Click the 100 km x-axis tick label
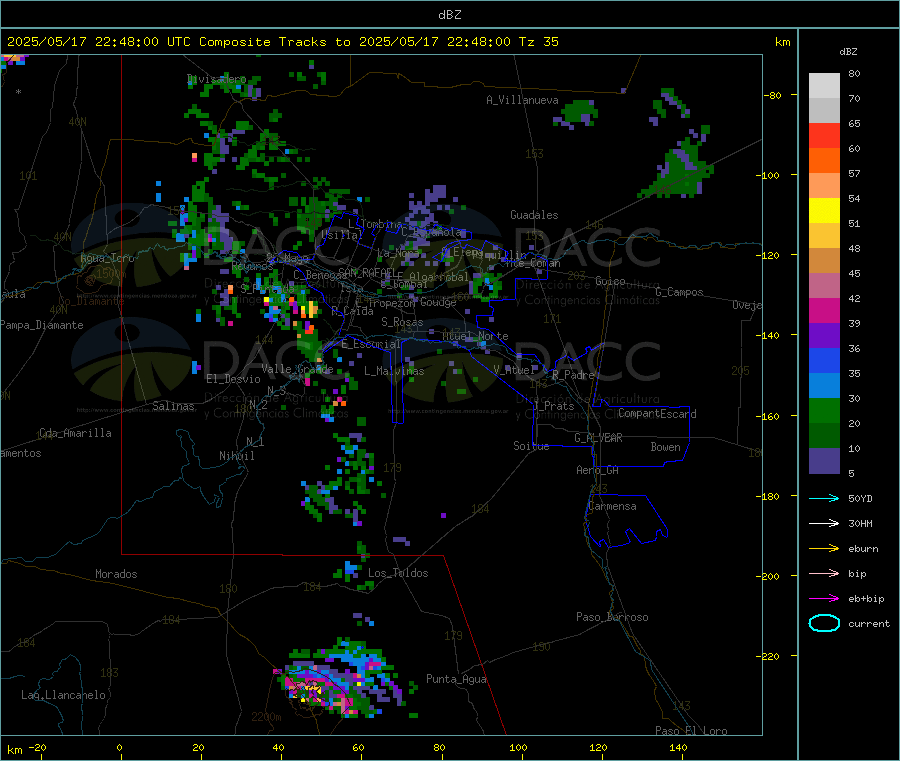 [x=518, y=747]
